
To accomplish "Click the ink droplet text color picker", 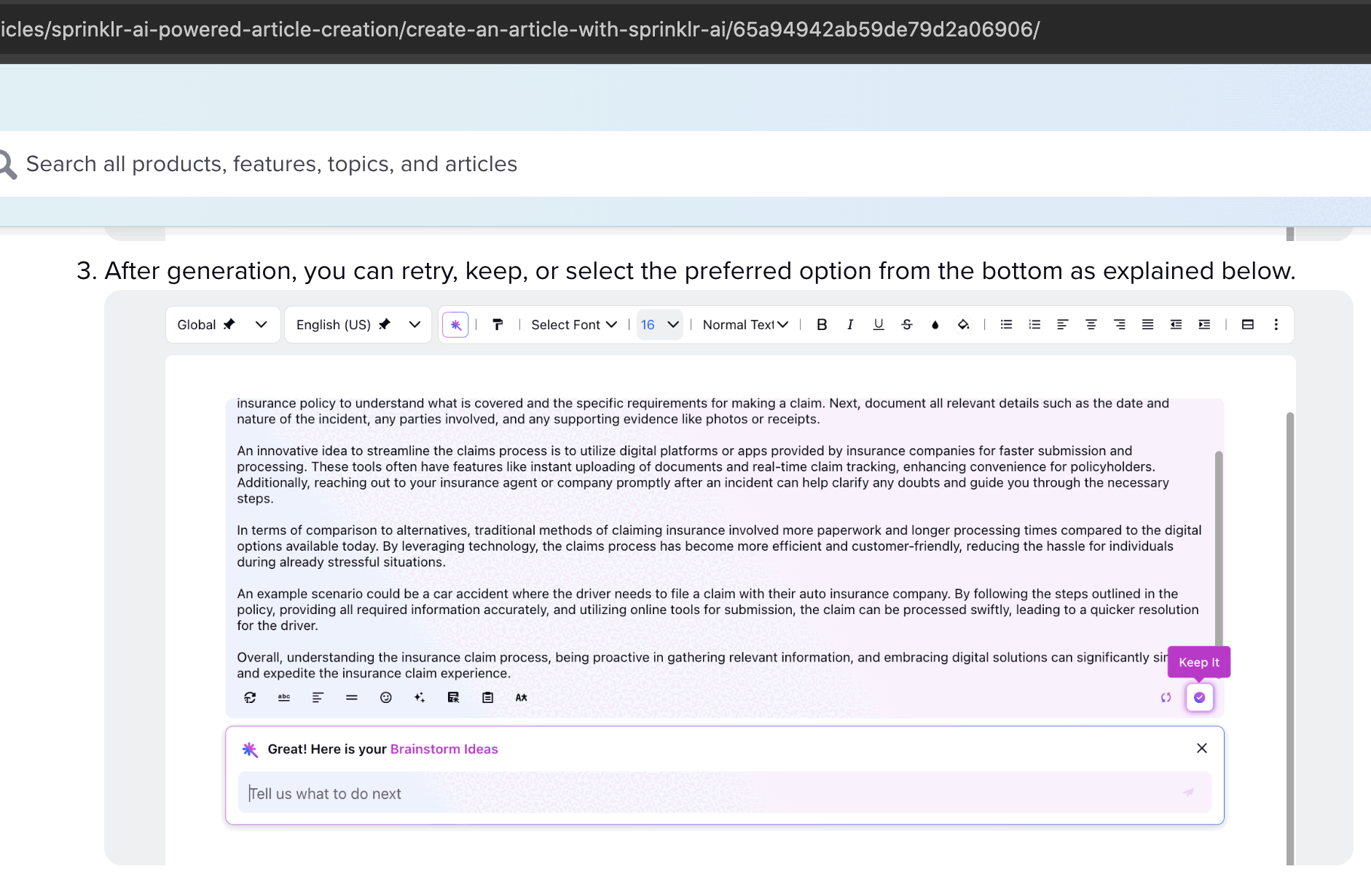I will point(935,325).
